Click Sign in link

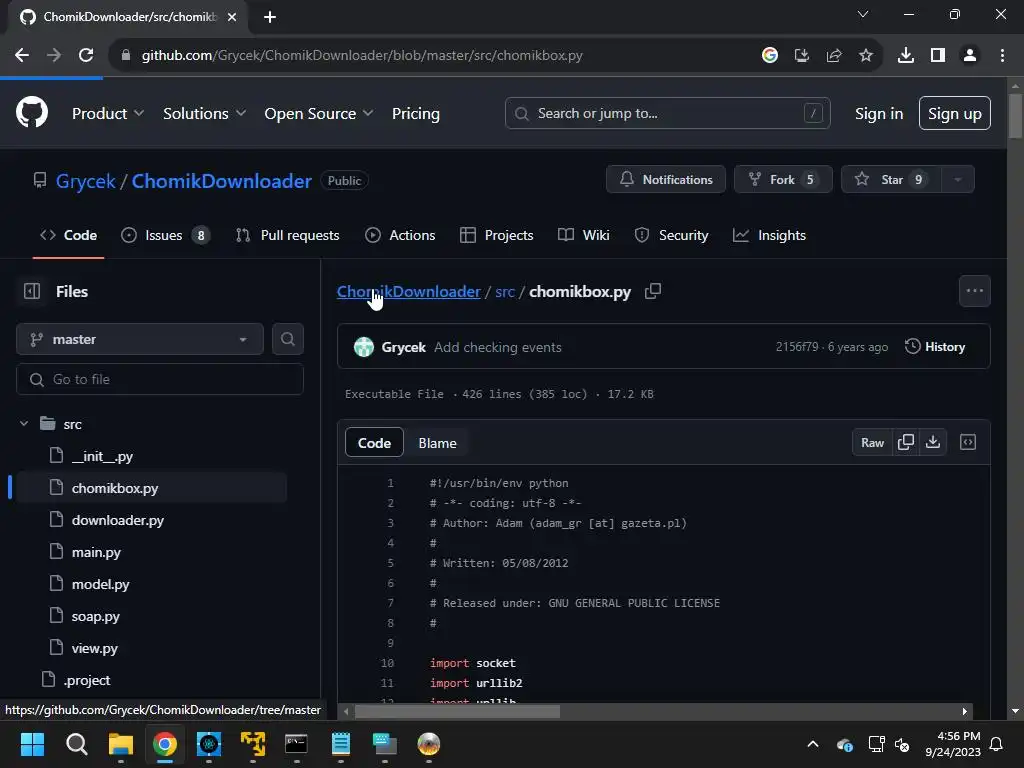pos(879,114)
